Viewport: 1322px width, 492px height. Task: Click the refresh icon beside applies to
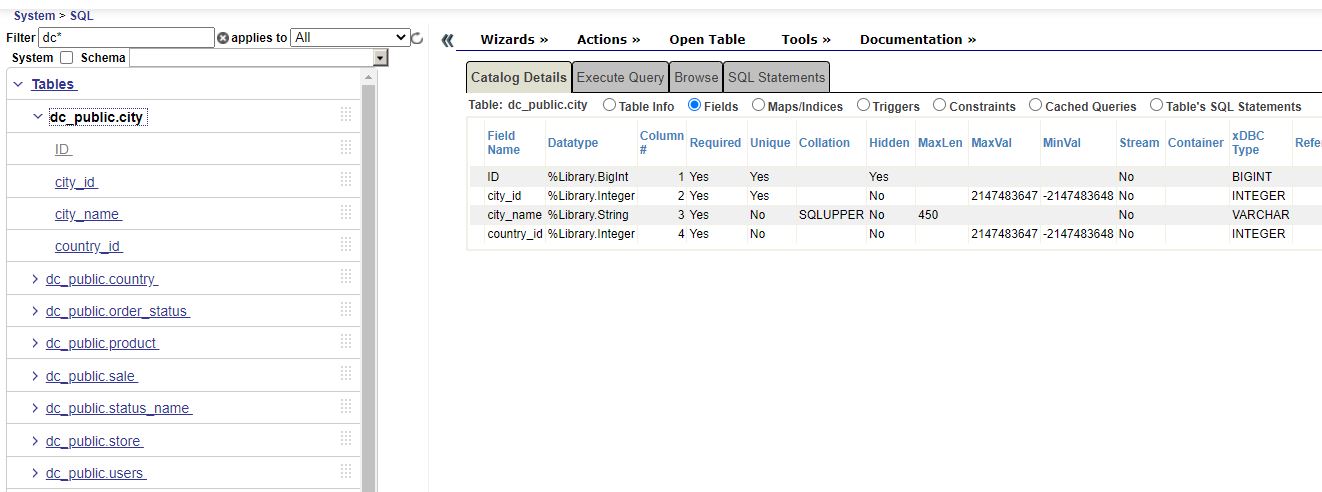[x=417, y=39]
